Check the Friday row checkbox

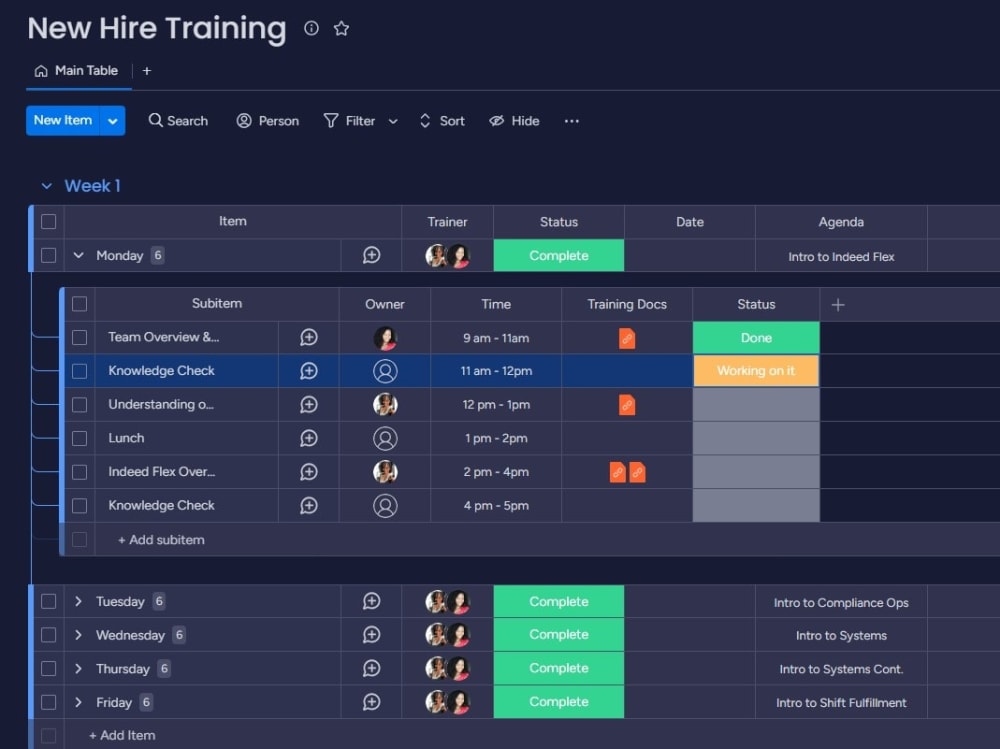point(48,702)
